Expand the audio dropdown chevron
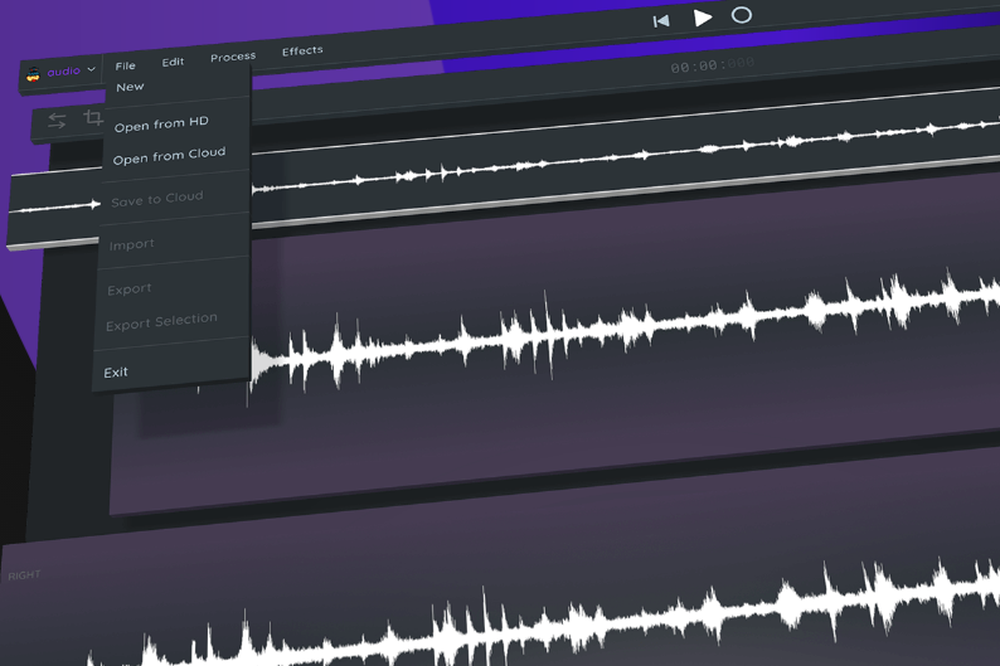 (91, 69)
